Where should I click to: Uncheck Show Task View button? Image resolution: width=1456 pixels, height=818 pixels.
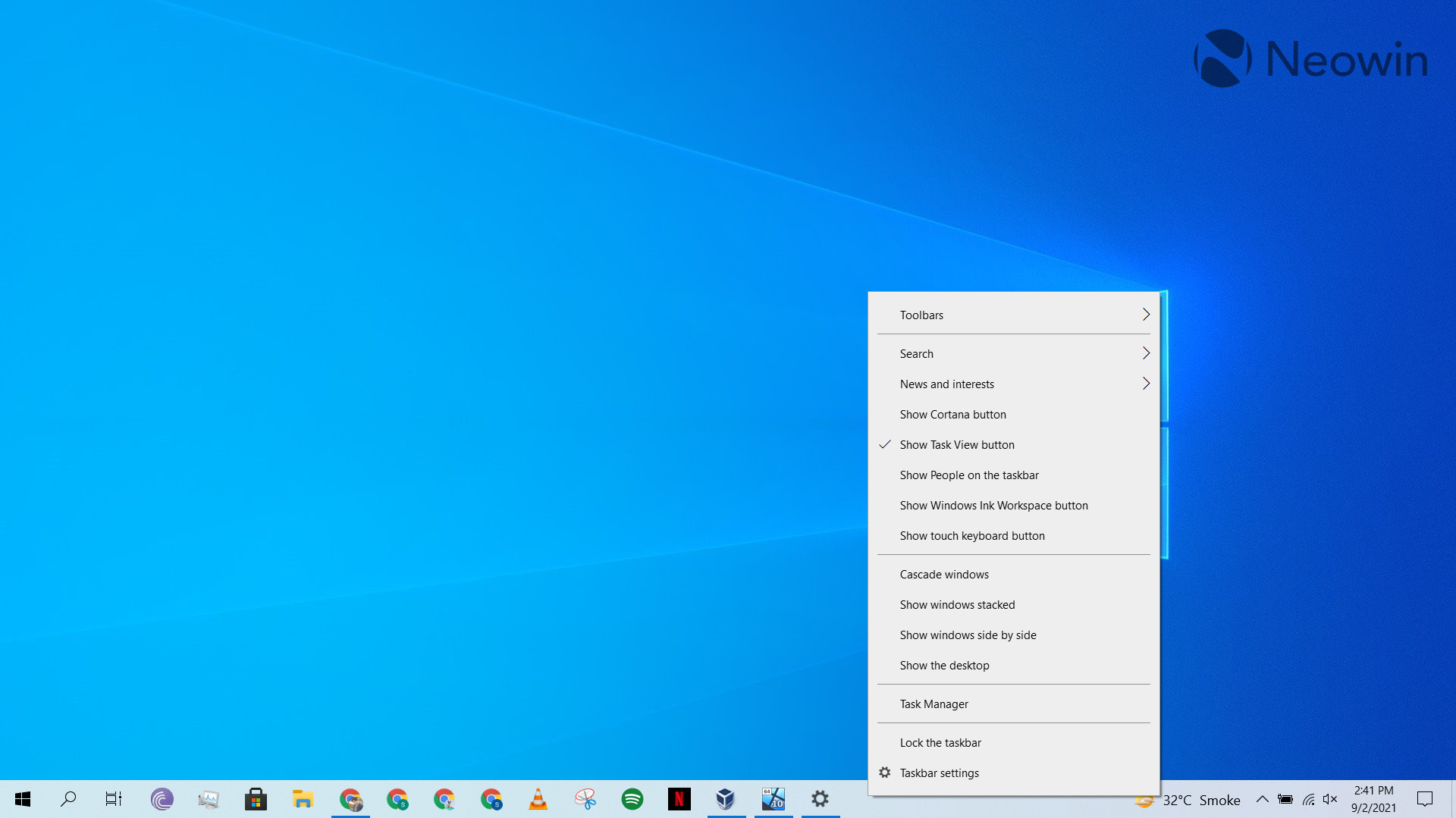[956, 445]
